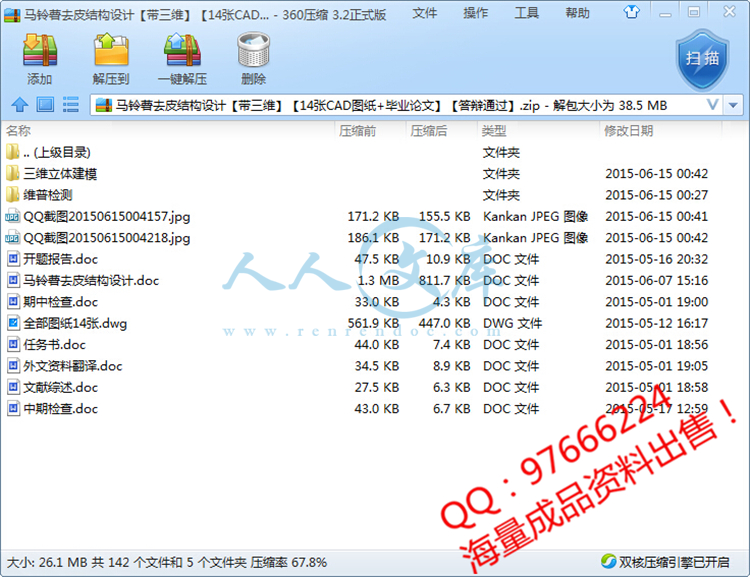The width and height of the screenshot is (750, 577).
Task: Sort by 压缩前 column header
Action: pos(357,131)
